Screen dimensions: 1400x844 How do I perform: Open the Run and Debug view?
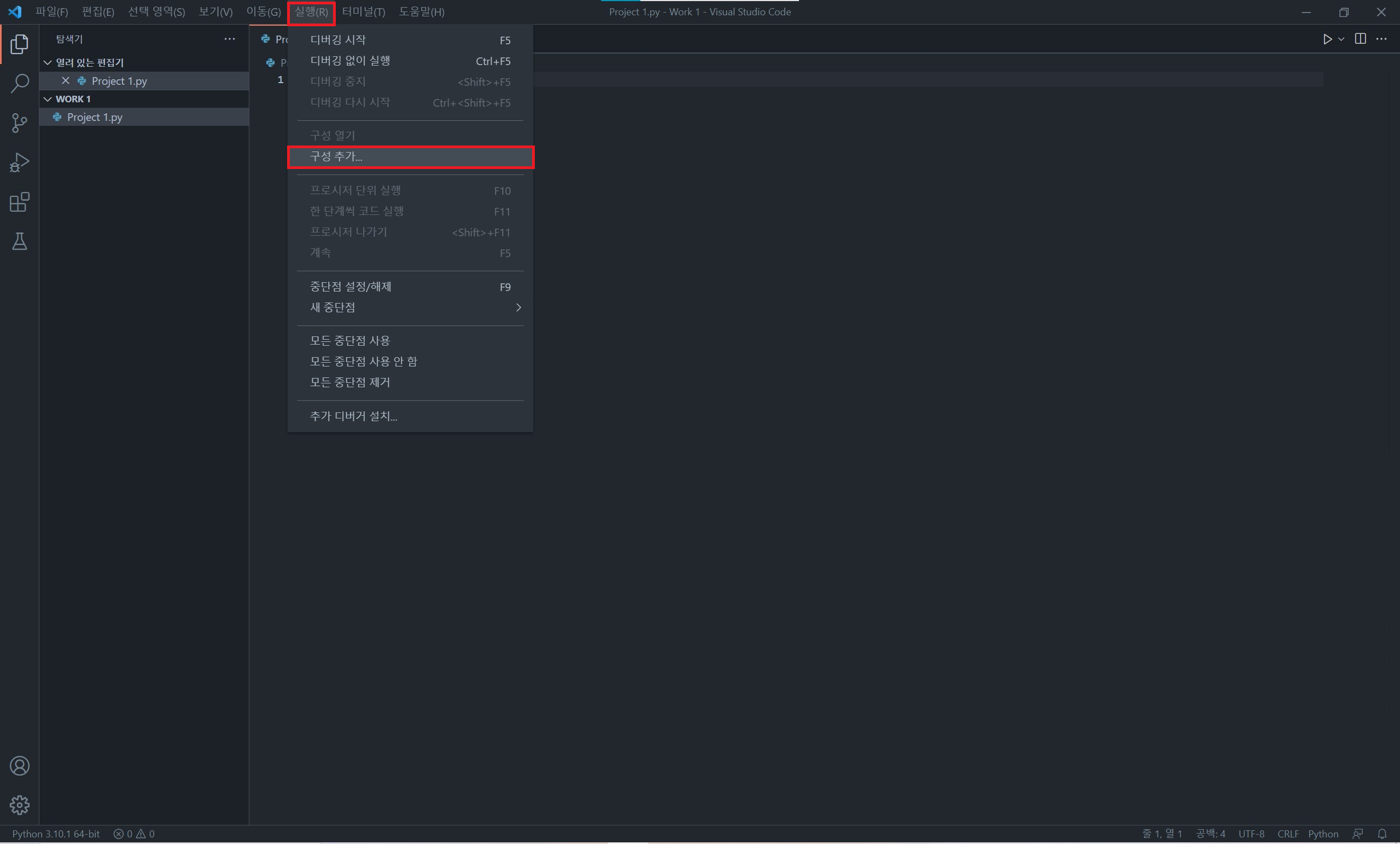(x=19, y=162)
